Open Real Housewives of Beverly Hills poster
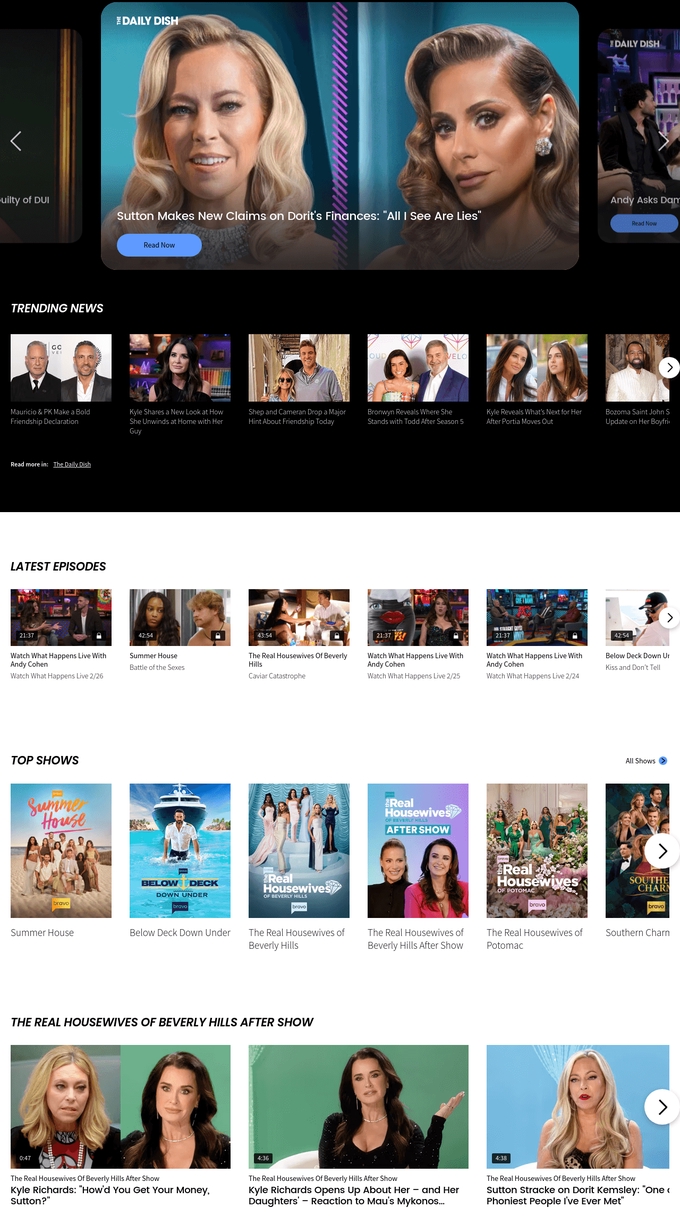Viewport: 680px width, 1216px height. [x=299, y=851]
